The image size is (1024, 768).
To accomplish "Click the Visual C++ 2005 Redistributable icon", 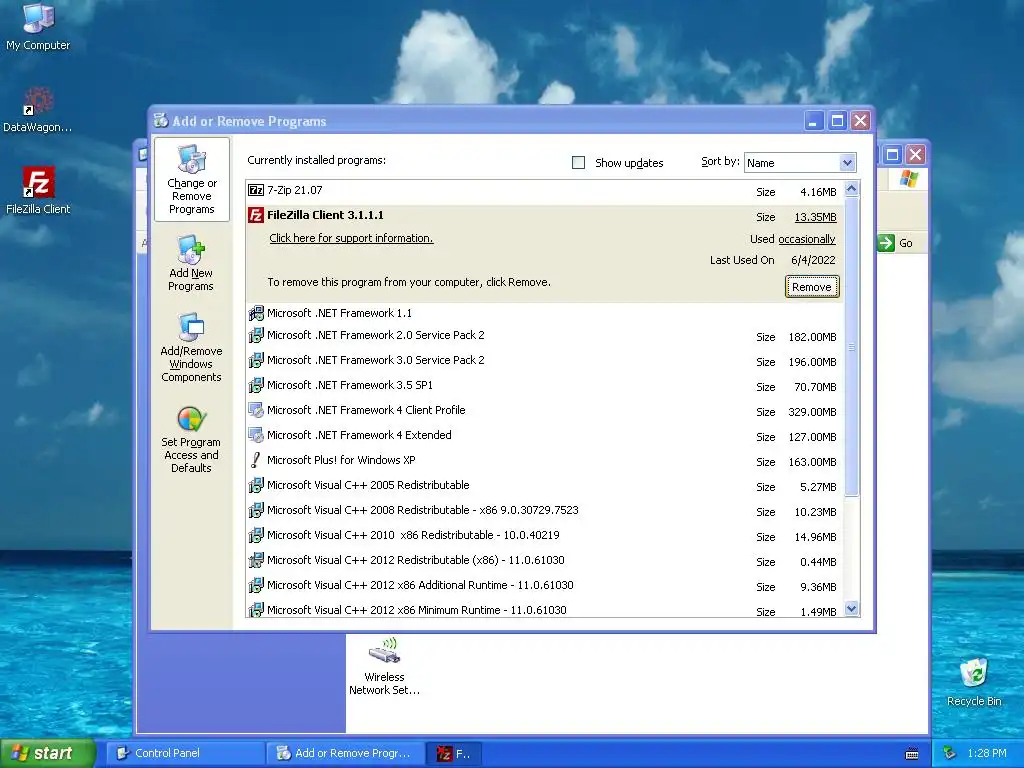I will (x=256, y=485).
